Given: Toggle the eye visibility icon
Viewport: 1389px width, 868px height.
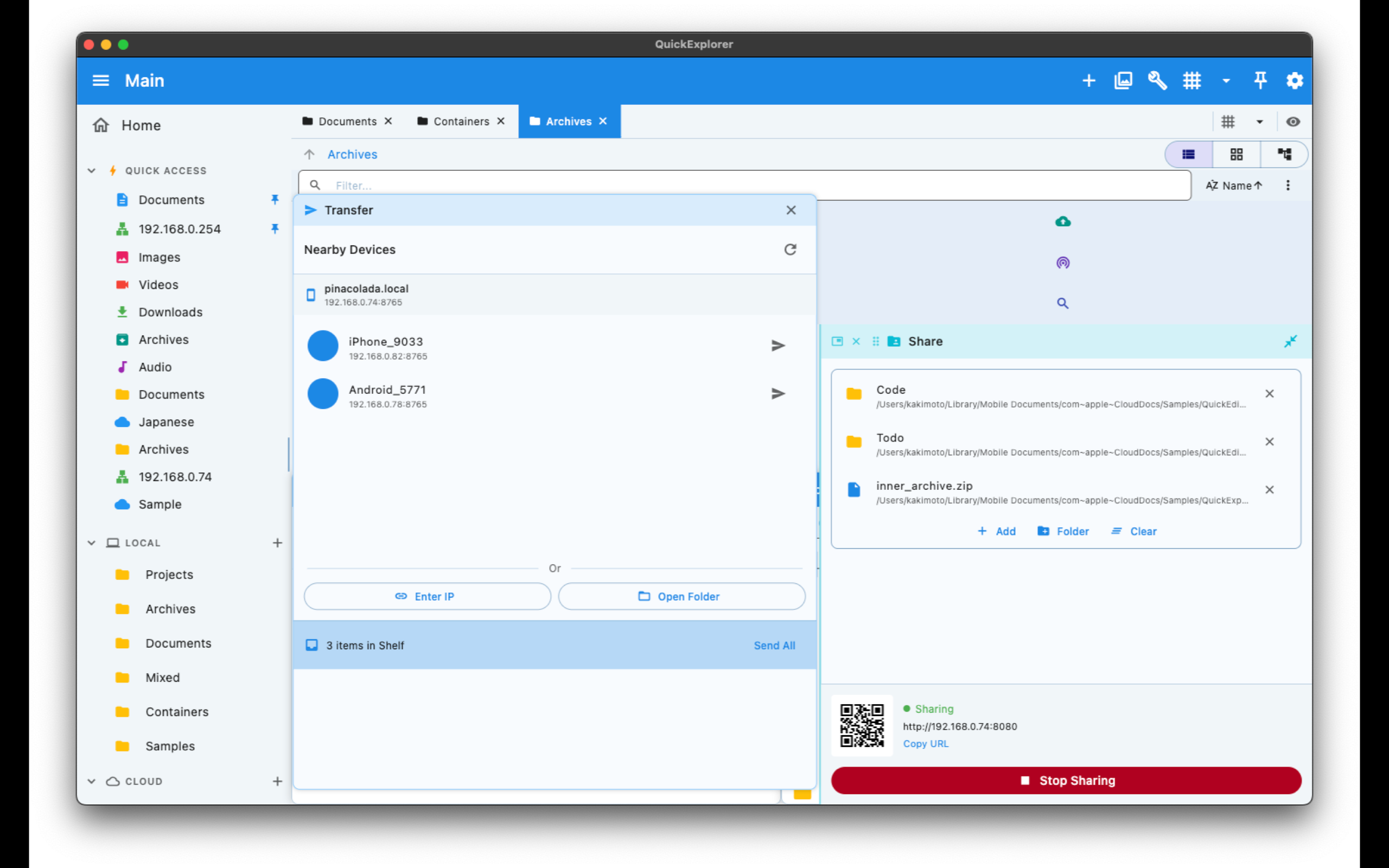Looking at the screenshot, I should [1292, 122].
